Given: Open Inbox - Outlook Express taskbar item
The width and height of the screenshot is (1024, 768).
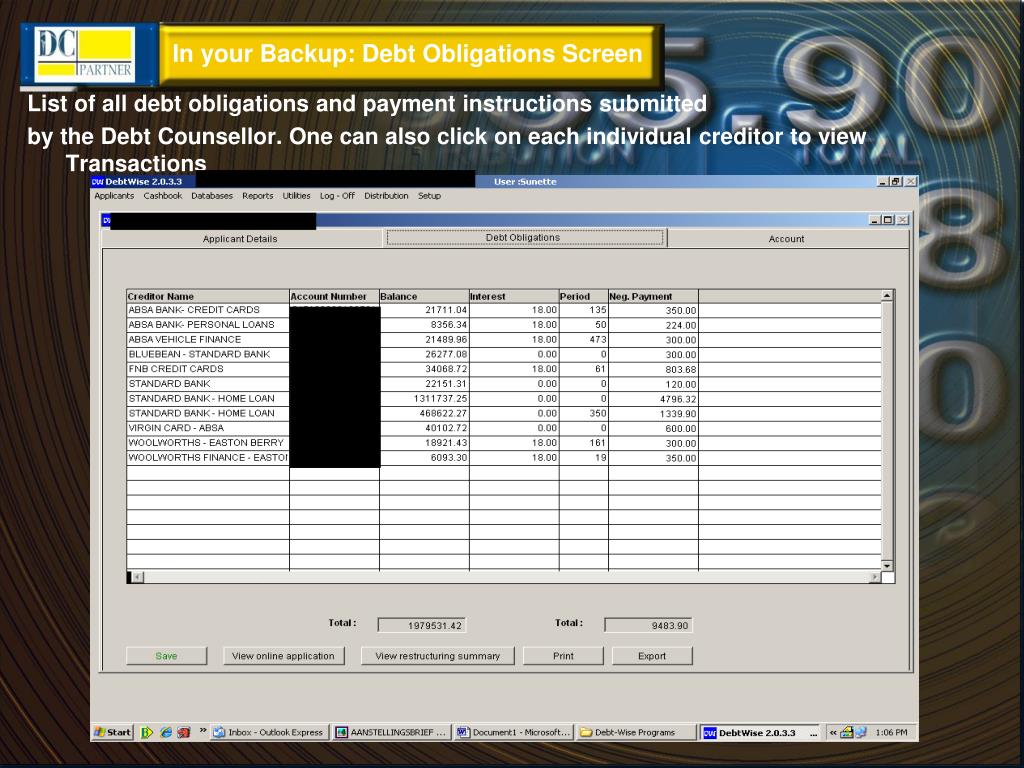Looking at the screenshot, I should click(x=269, y=732).
